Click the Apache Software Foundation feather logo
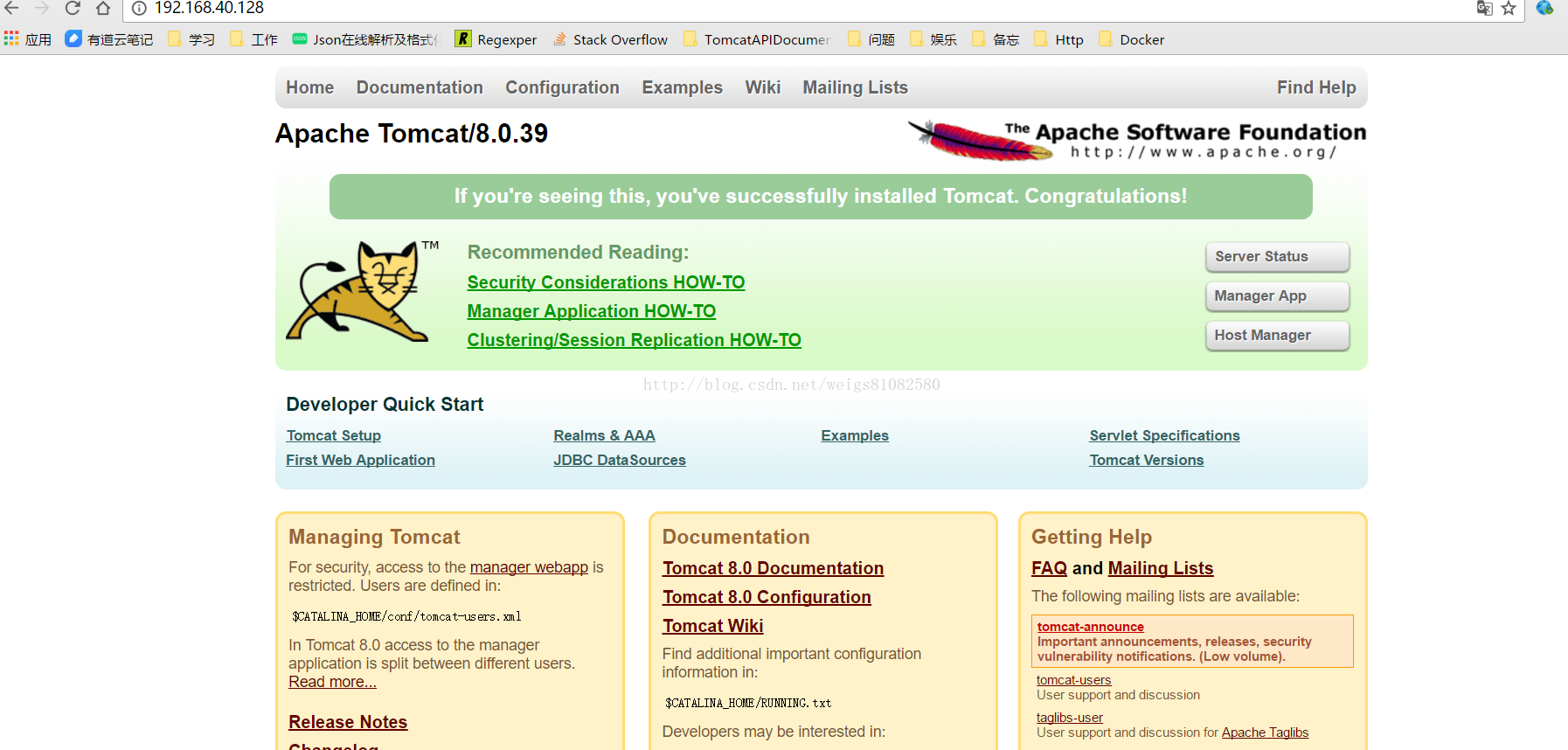This screenshot has height=750, width=1568. pyautogui.click(x=1136, y=141)
